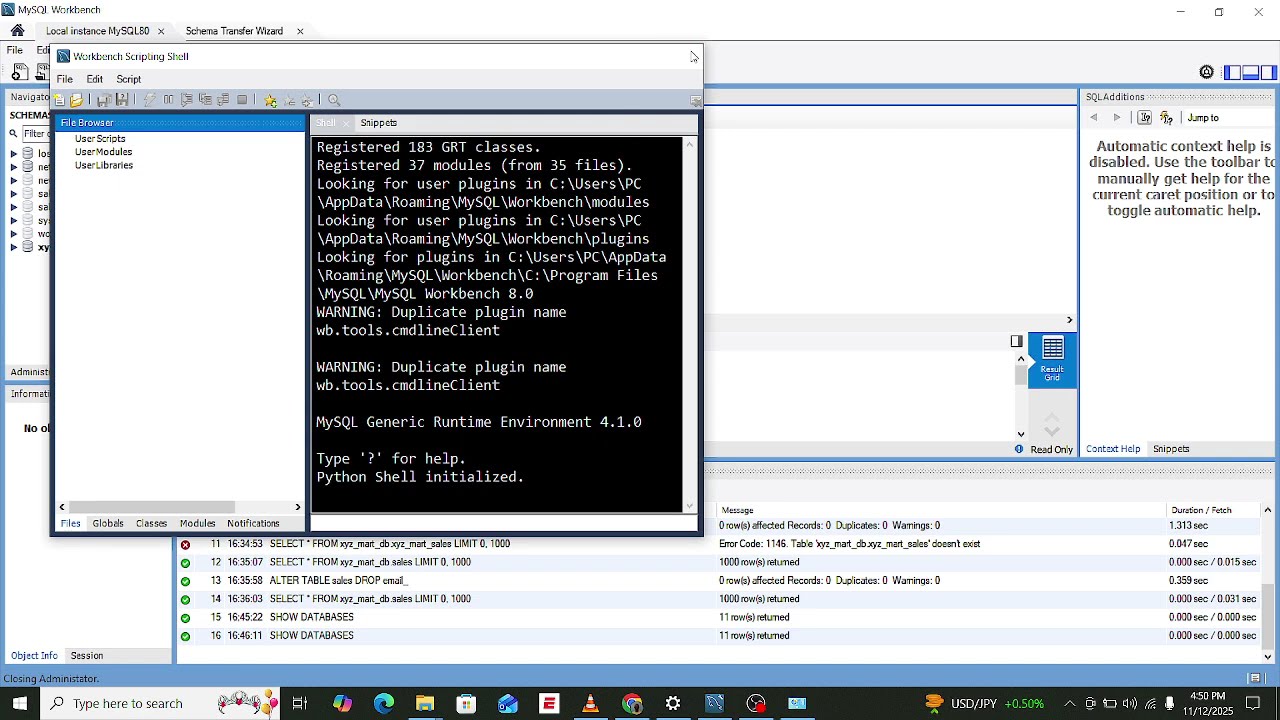
Task: Open Object Info tab
Action: click(x=34, y=656)
